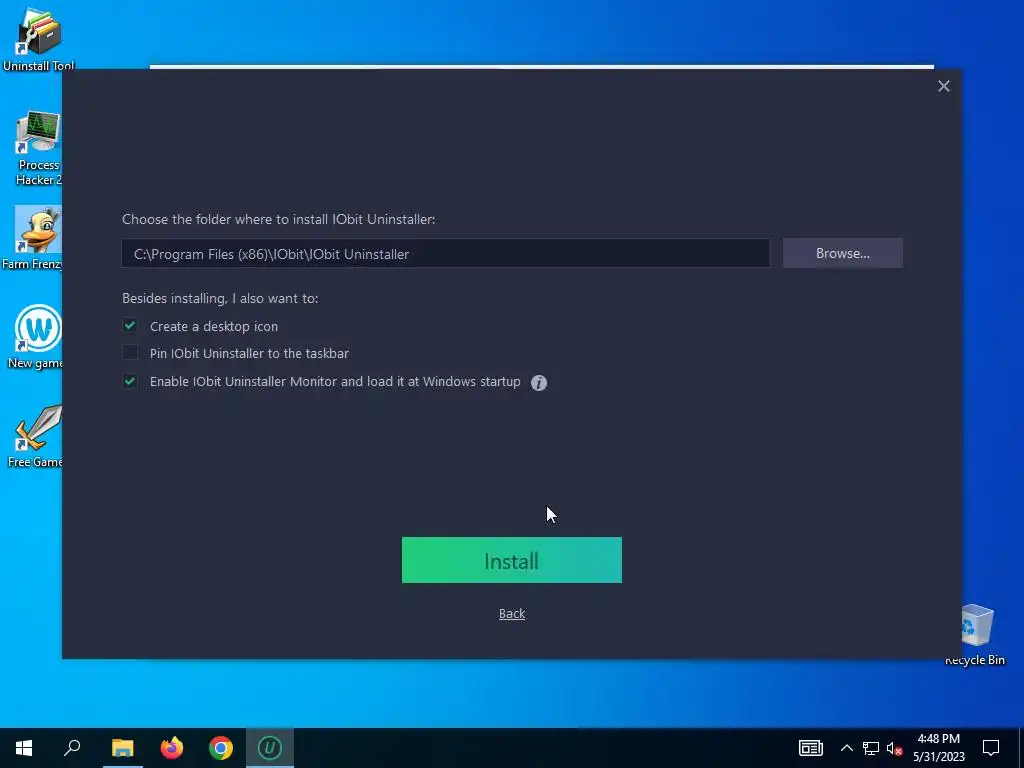
Task: Click the IObit Uninstaller taskbar icon
Action: coord(270,748)
